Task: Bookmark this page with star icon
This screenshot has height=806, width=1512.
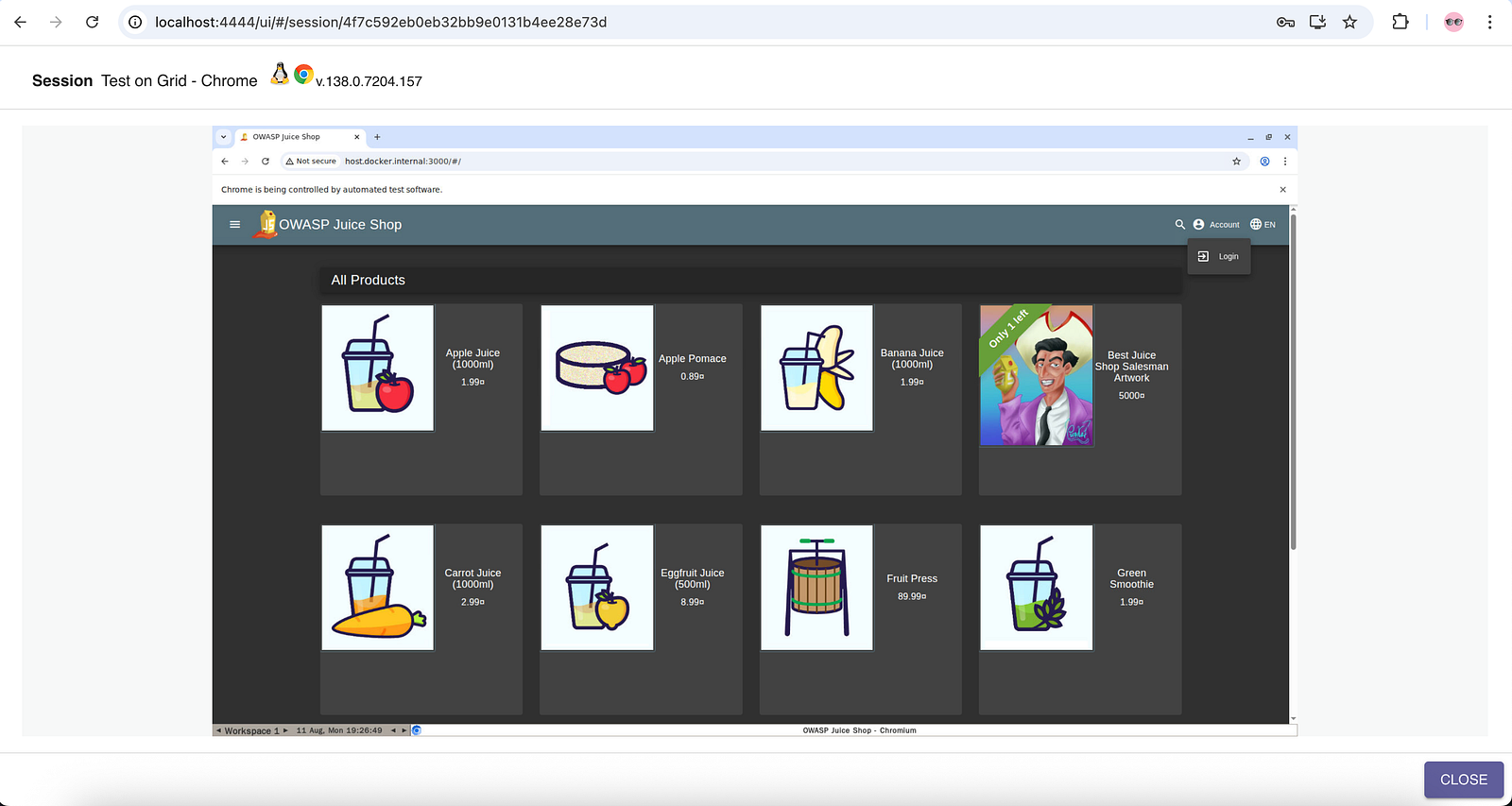Action: (1349, 22)
